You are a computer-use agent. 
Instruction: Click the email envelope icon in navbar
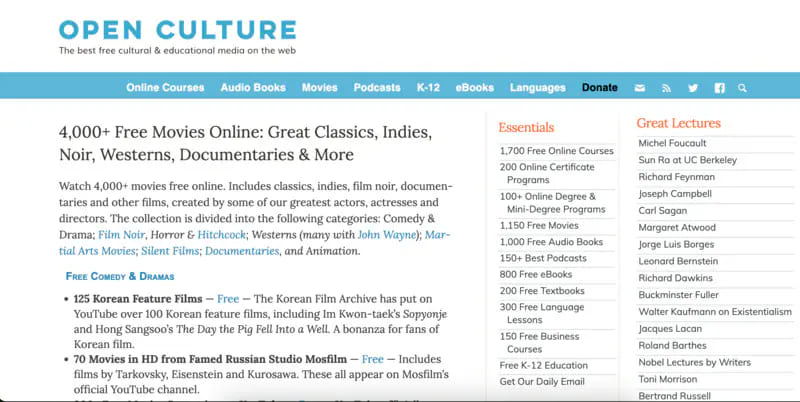click(640, 88)
